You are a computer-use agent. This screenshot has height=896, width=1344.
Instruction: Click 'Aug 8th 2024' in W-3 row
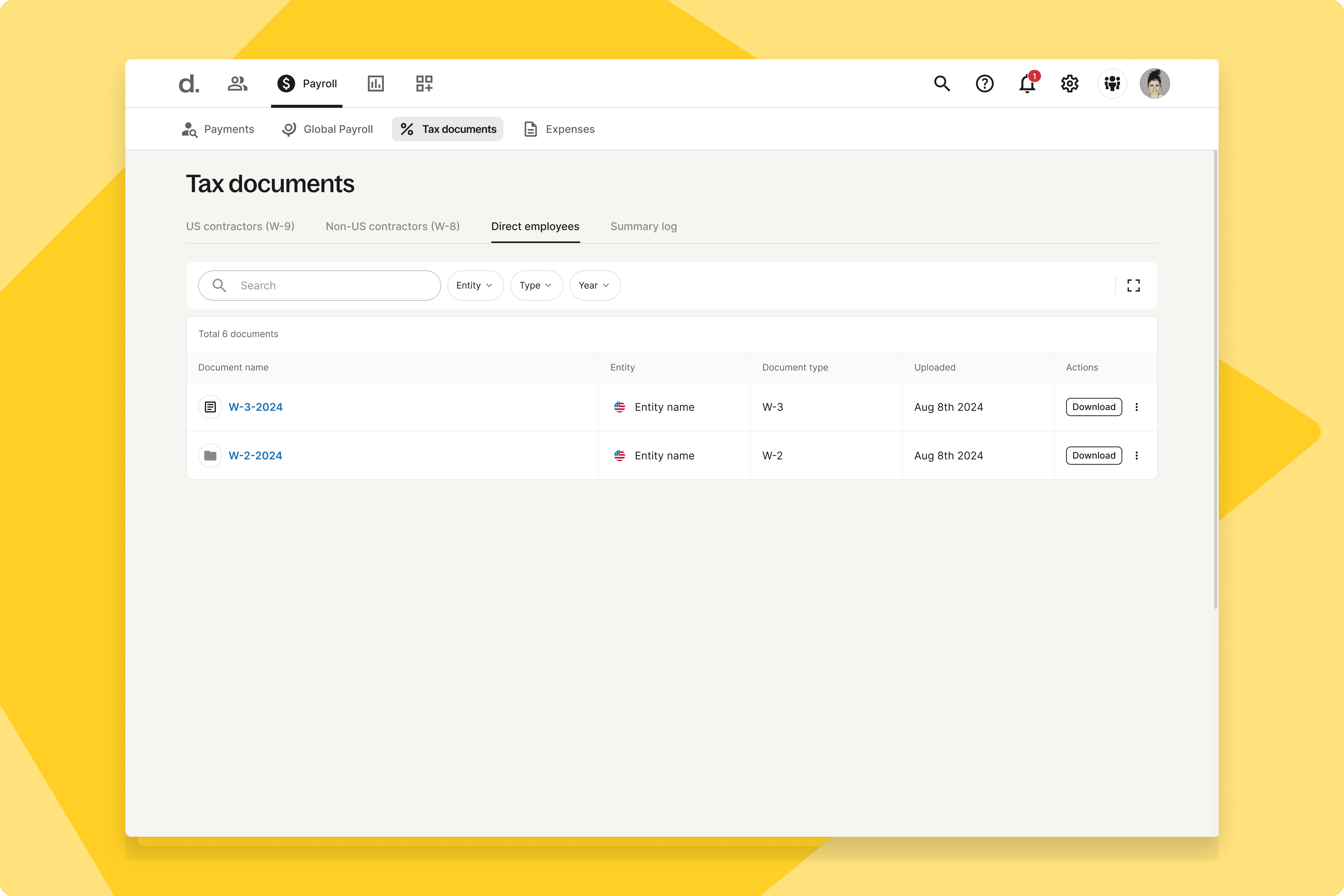(x=949, y=407)
